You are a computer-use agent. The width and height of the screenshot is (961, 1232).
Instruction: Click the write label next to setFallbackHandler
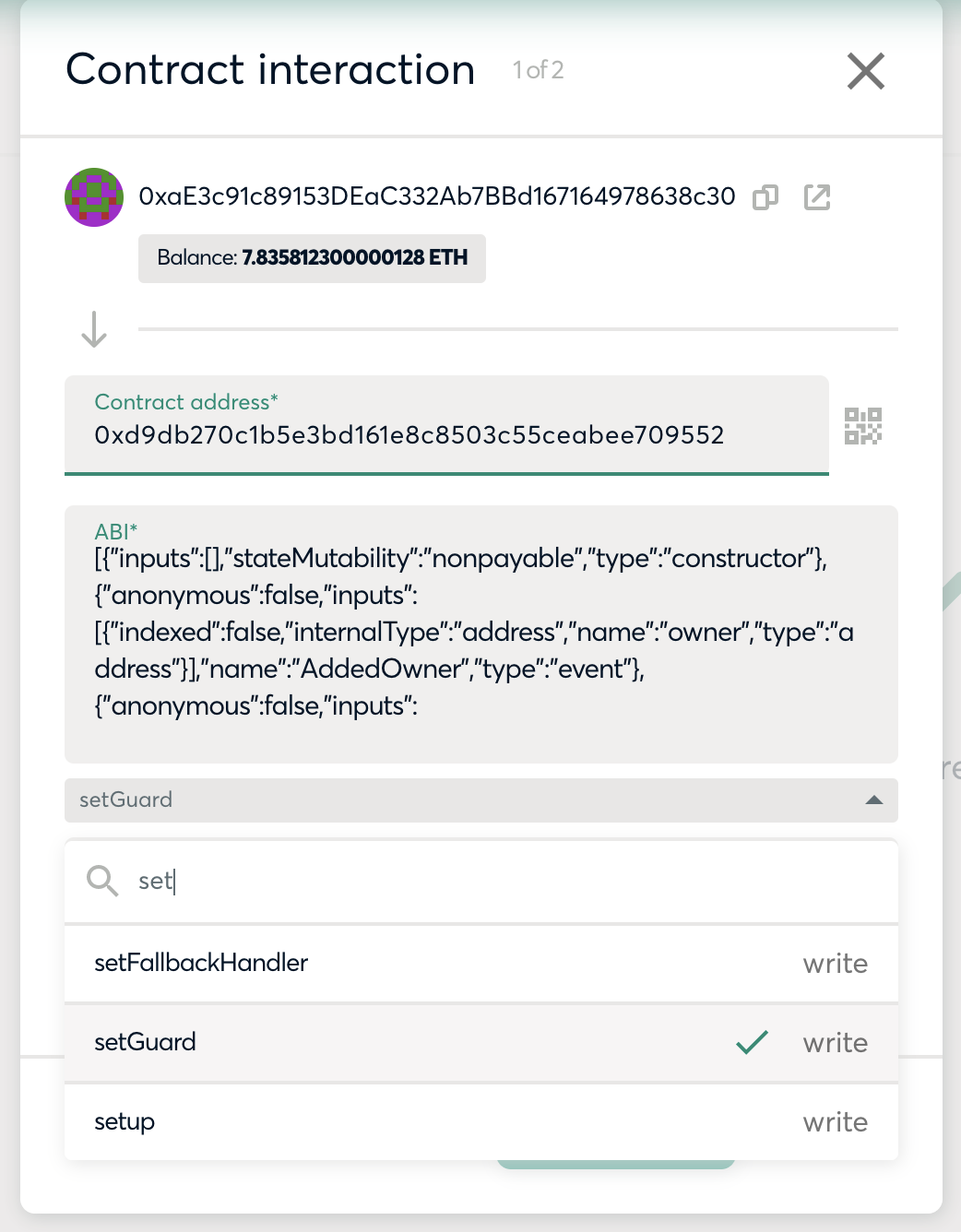click(x=836, y=964)
